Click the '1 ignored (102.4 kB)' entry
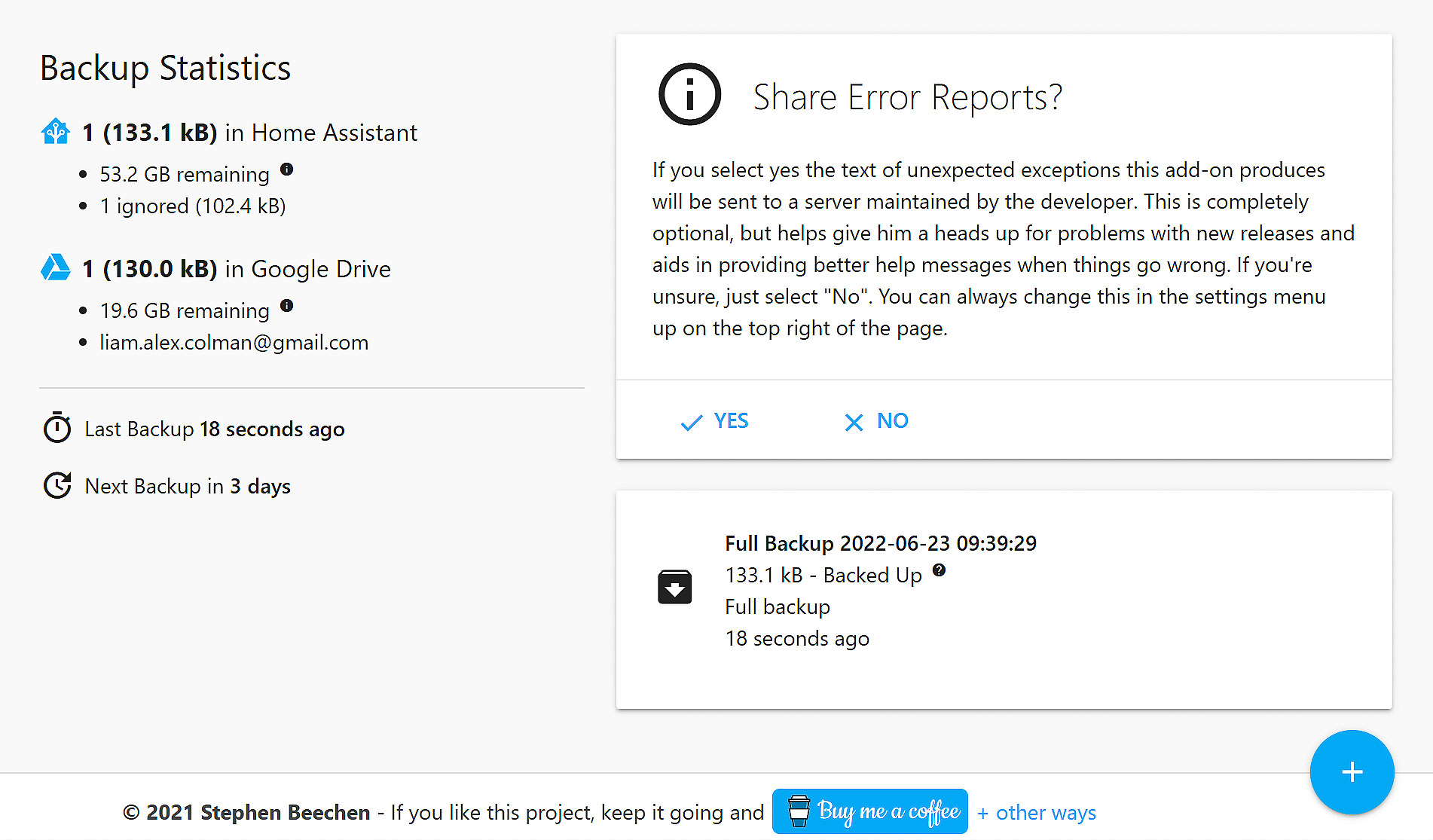 click(193, 206)
